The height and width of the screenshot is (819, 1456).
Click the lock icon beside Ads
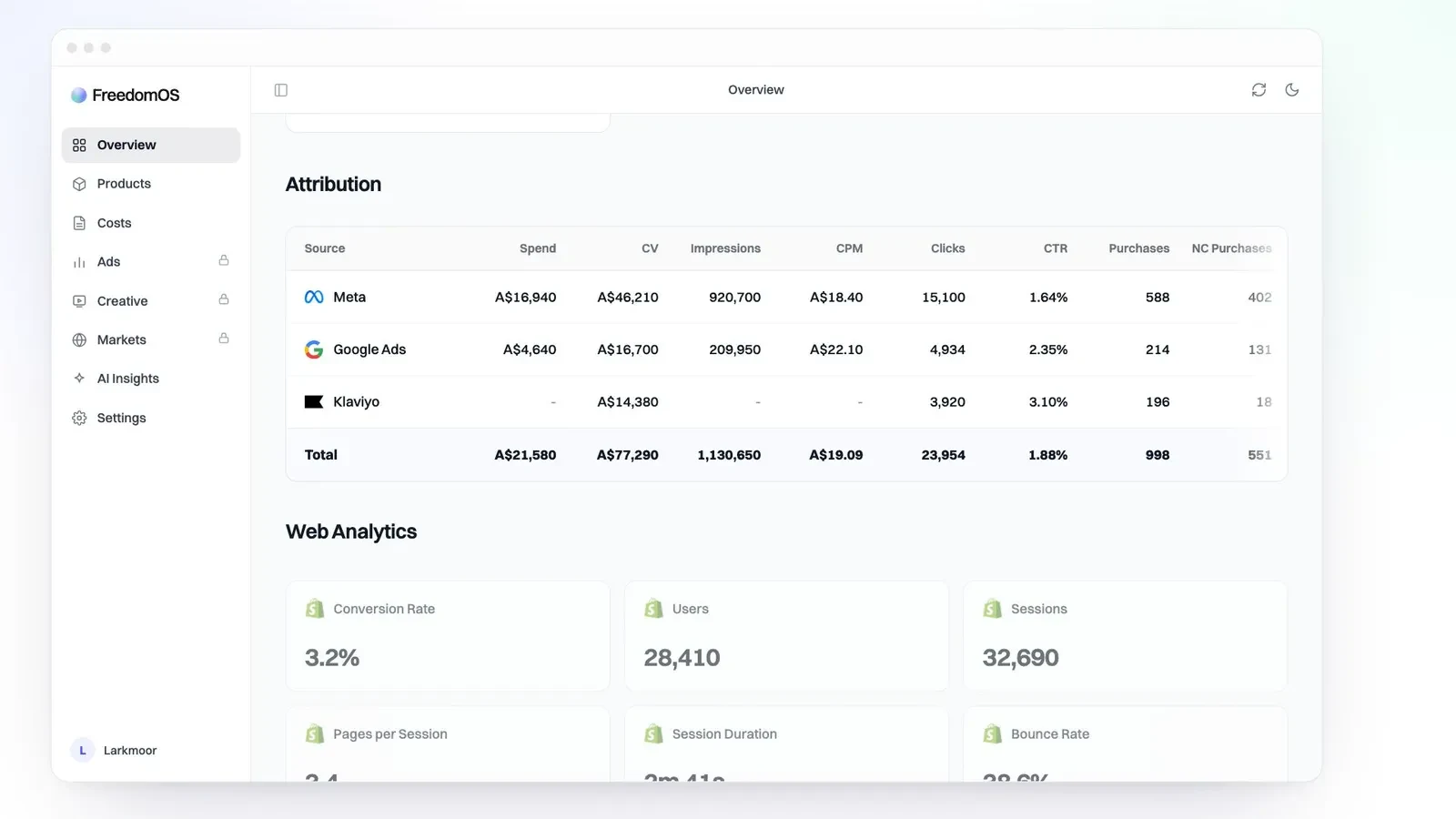point(224,260)
